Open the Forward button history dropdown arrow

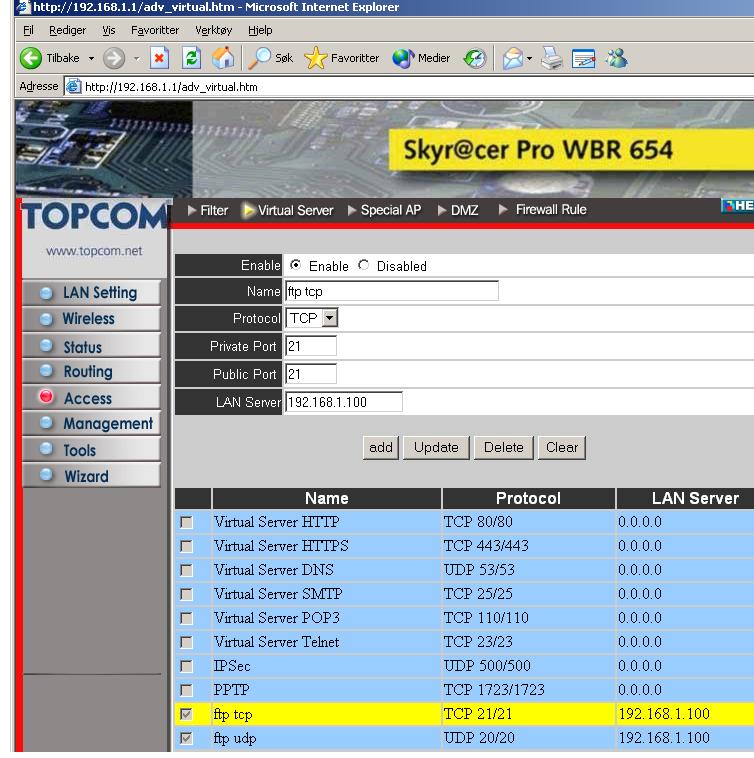point(137,58)
